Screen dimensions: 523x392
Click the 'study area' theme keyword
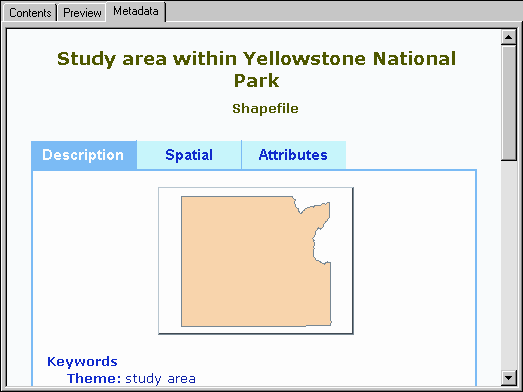pyautogui.click(x=160, y=379)
